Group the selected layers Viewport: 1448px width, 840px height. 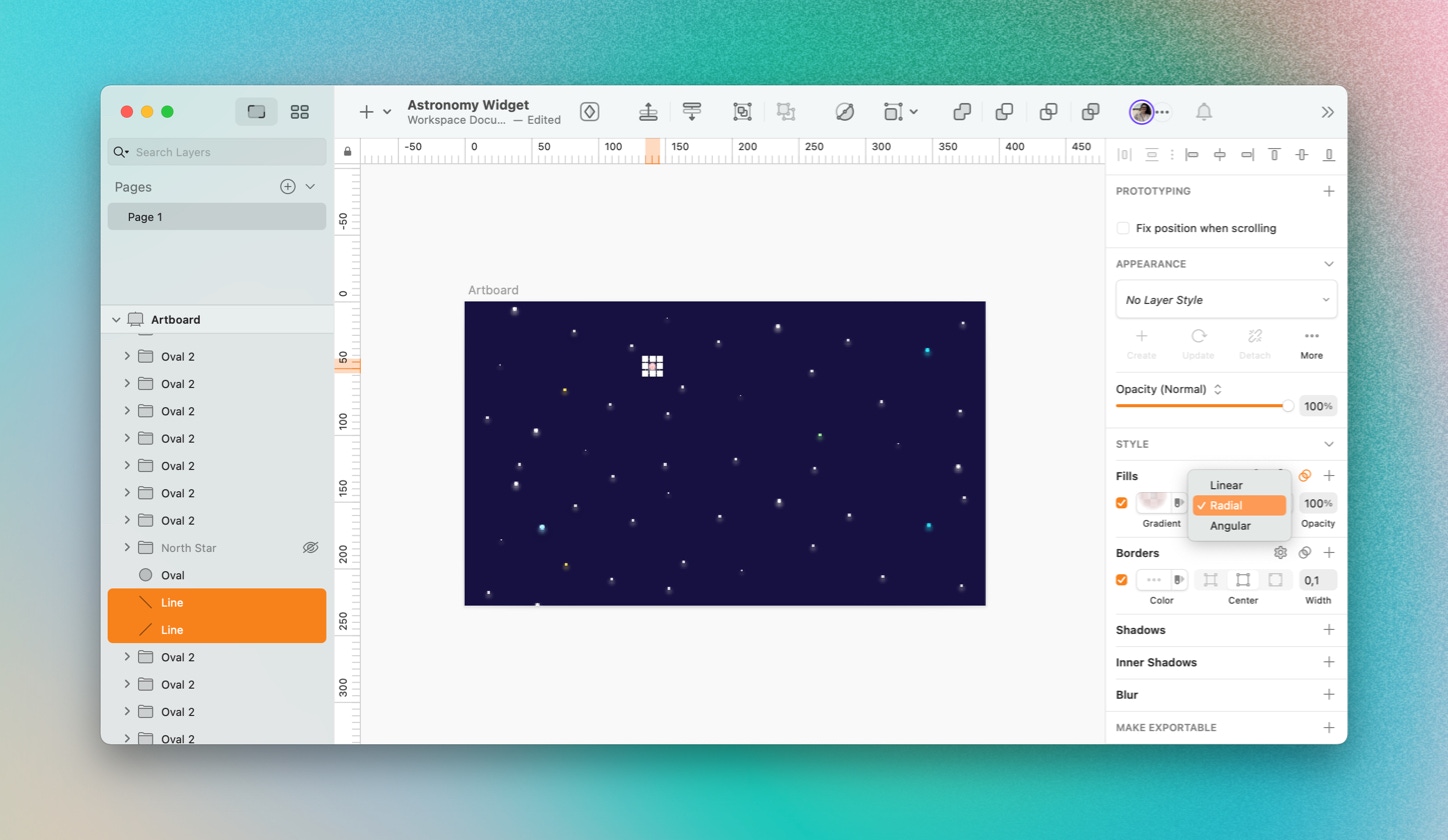742,112
